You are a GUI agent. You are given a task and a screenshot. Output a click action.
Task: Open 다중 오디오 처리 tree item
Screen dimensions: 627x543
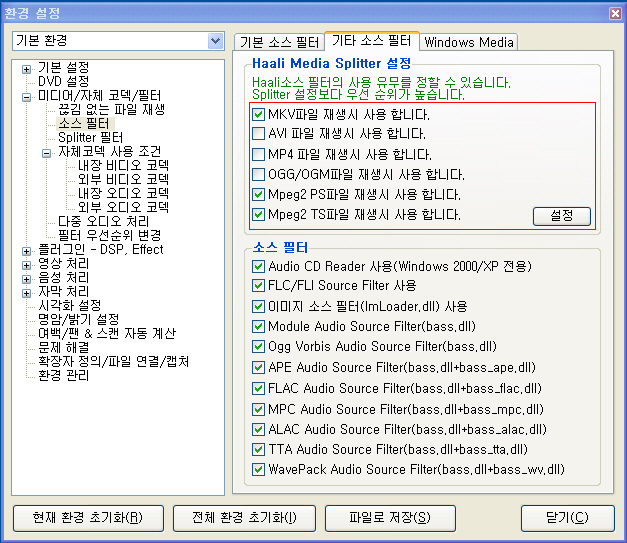point(104,221)
